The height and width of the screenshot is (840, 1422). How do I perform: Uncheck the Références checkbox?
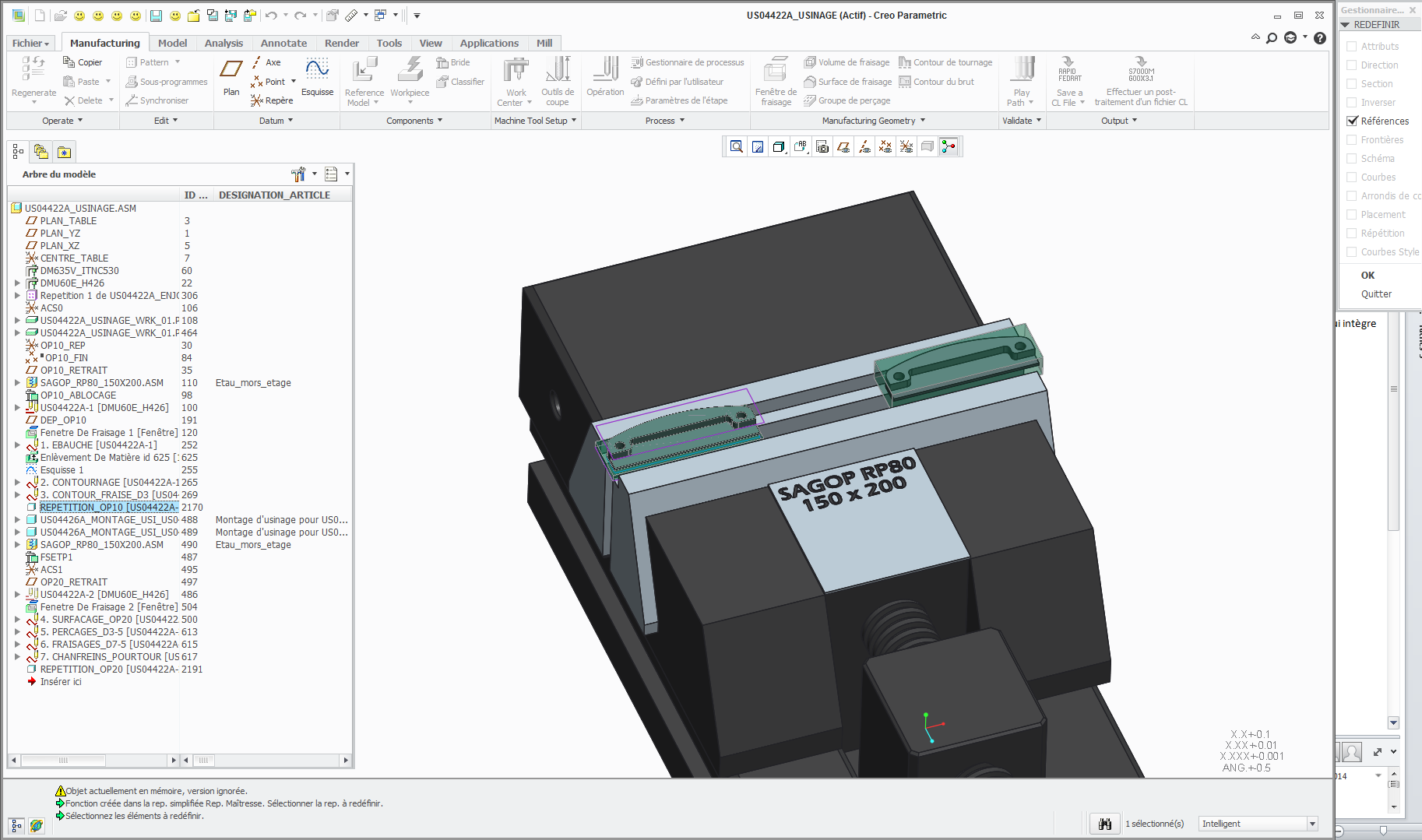pyautogui.click(x=1352, y=121)
